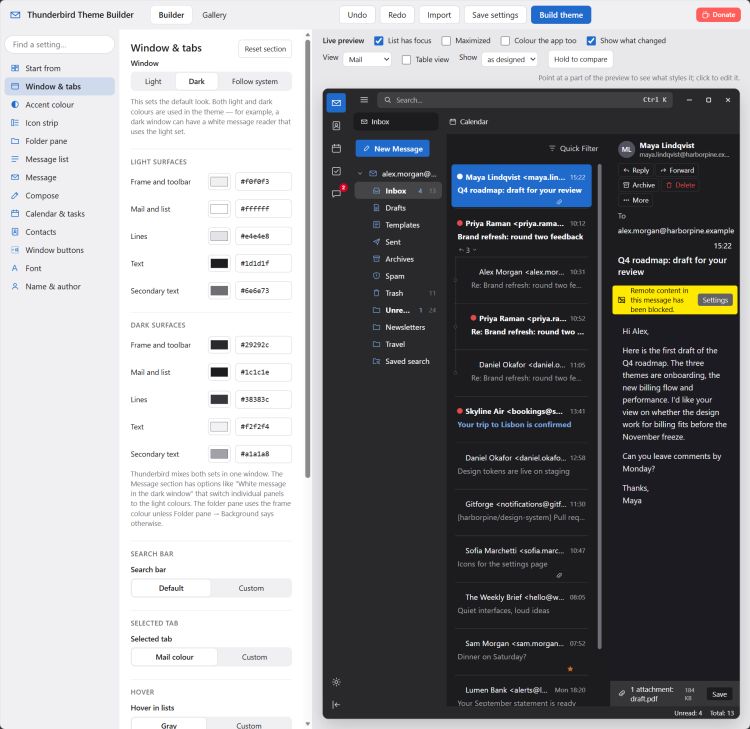This screenshot has height=729, width=750.
Task: Open the Calendar tab in preview
Action: pyautogui.click(x=469, y=122)
